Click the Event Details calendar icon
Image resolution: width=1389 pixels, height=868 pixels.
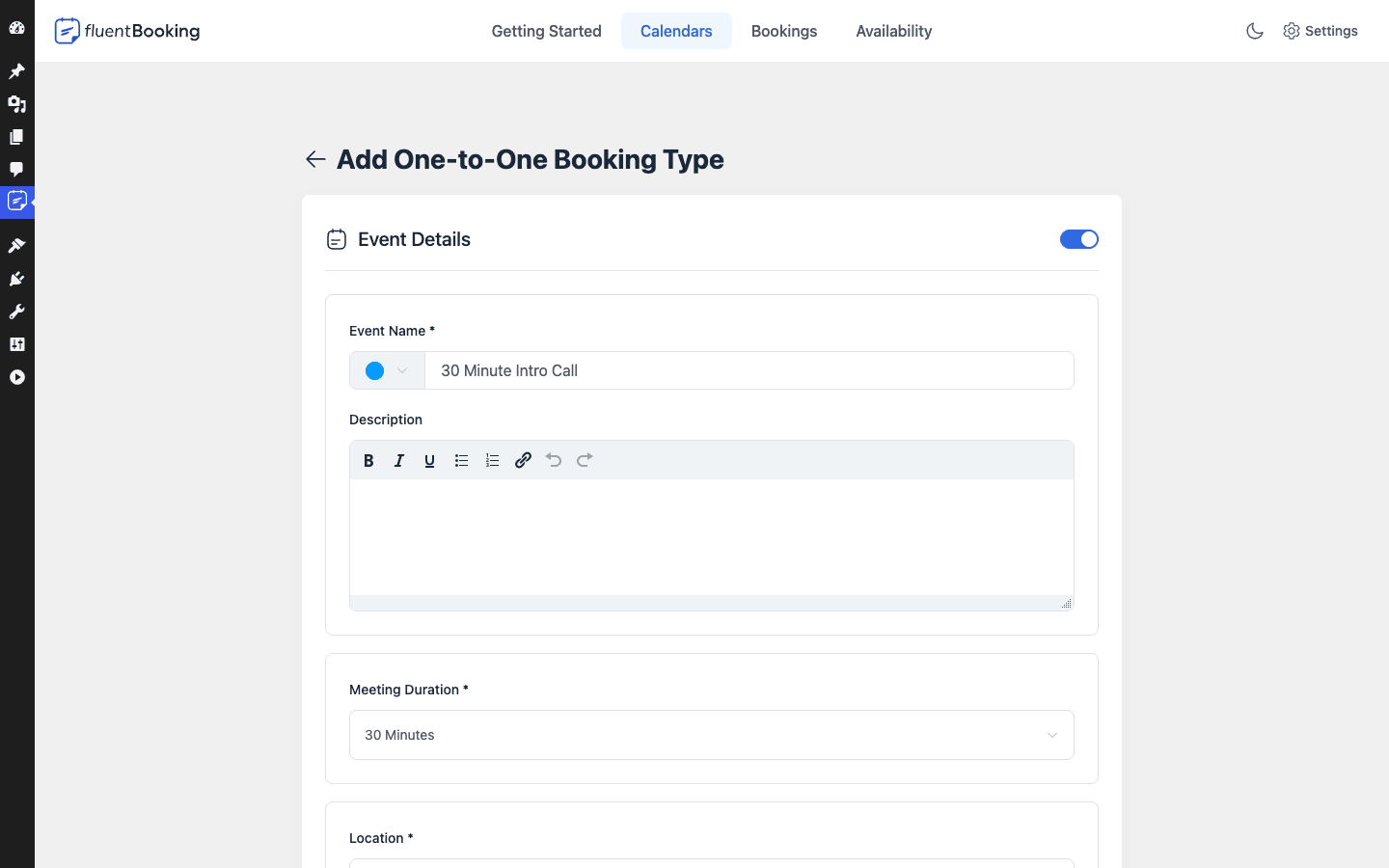pyautogui.click(x=337, y=239)
